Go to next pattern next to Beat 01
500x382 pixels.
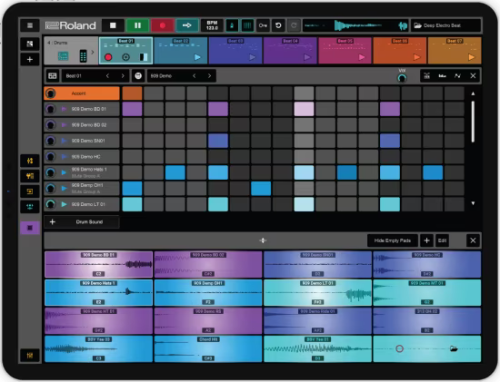coord(123,76)
